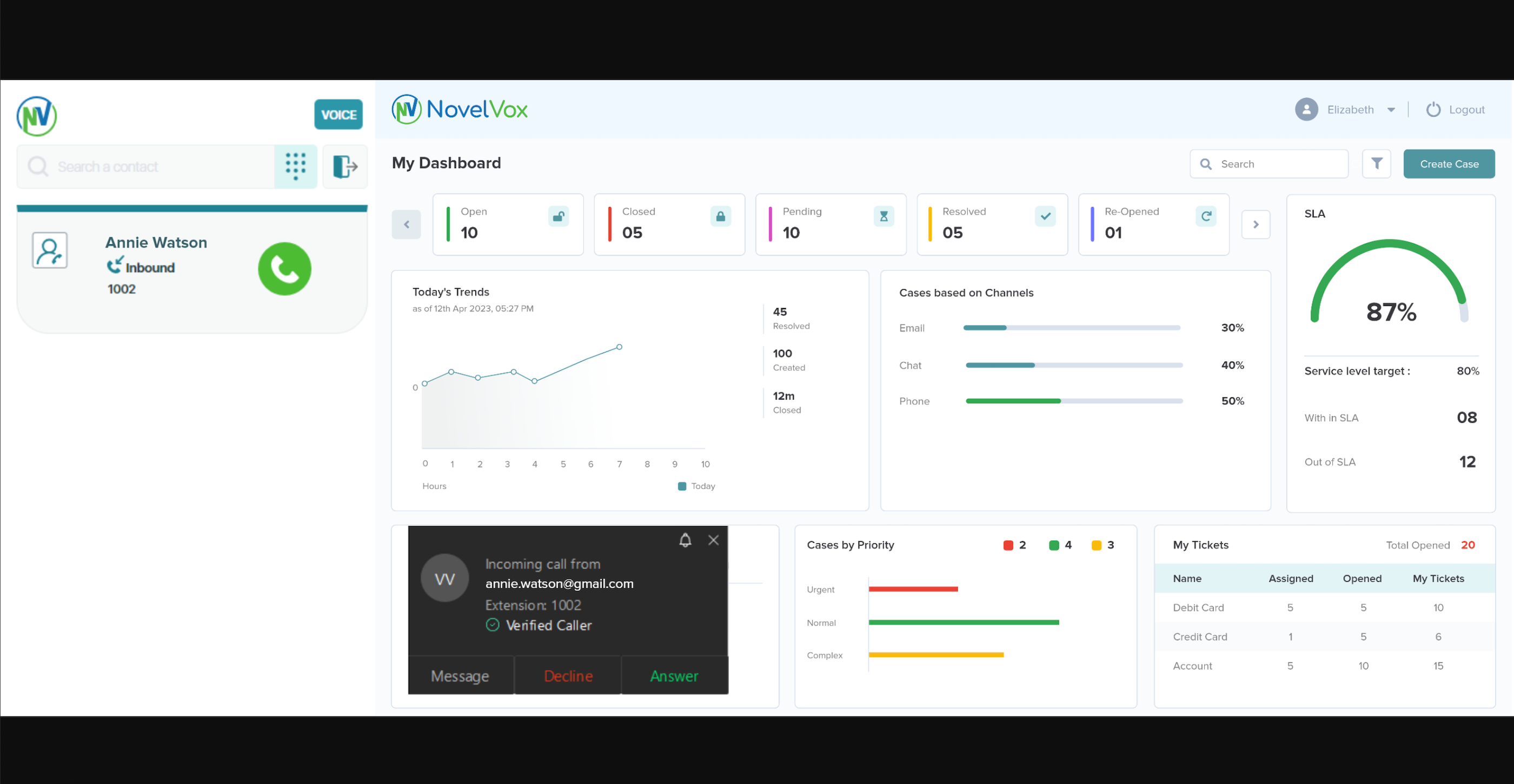Click the Pending hourglass icon
The height and width of the screenshot is (784, 1514).
coord(884,216)
